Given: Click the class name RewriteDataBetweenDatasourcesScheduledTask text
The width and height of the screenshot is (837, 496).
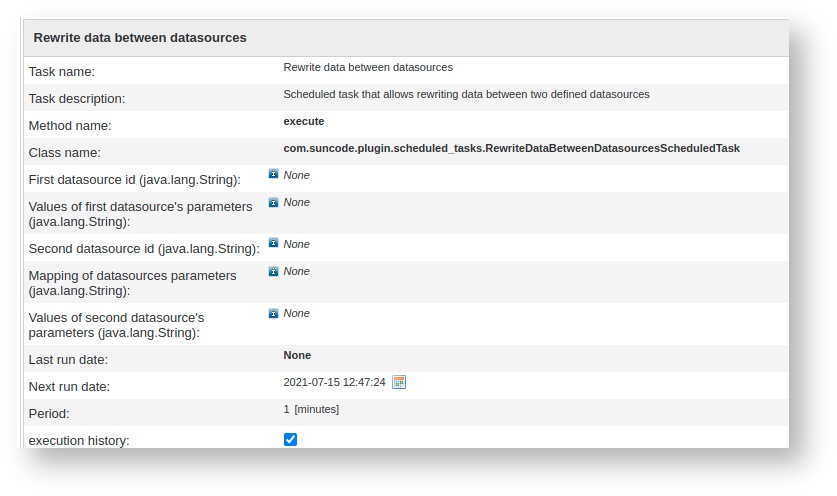Looking at the screenshot, I should [511, 148].
